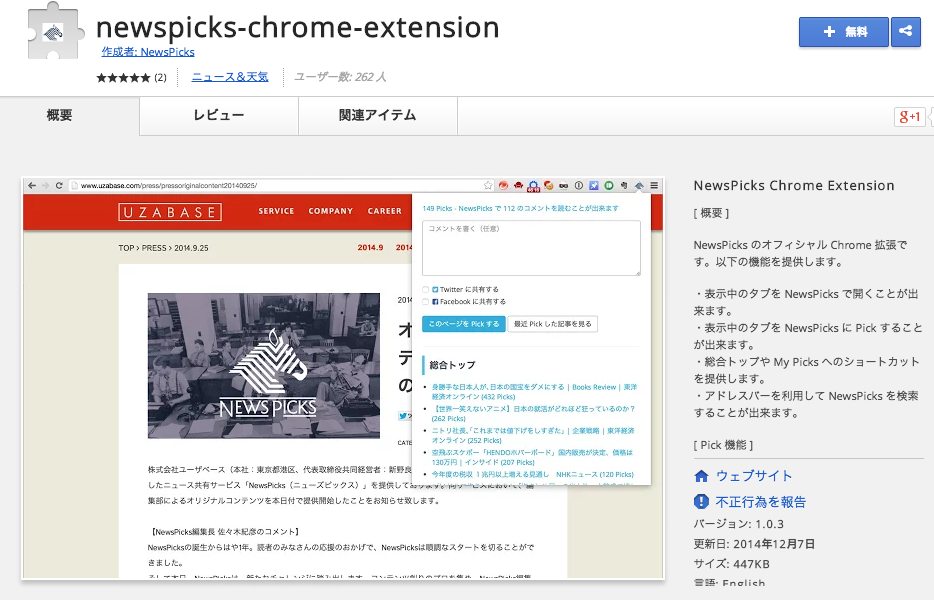Click the バージョン: 1.0.3 text
Viewport: 934px width, 600px height.
[x=739, y=524]
